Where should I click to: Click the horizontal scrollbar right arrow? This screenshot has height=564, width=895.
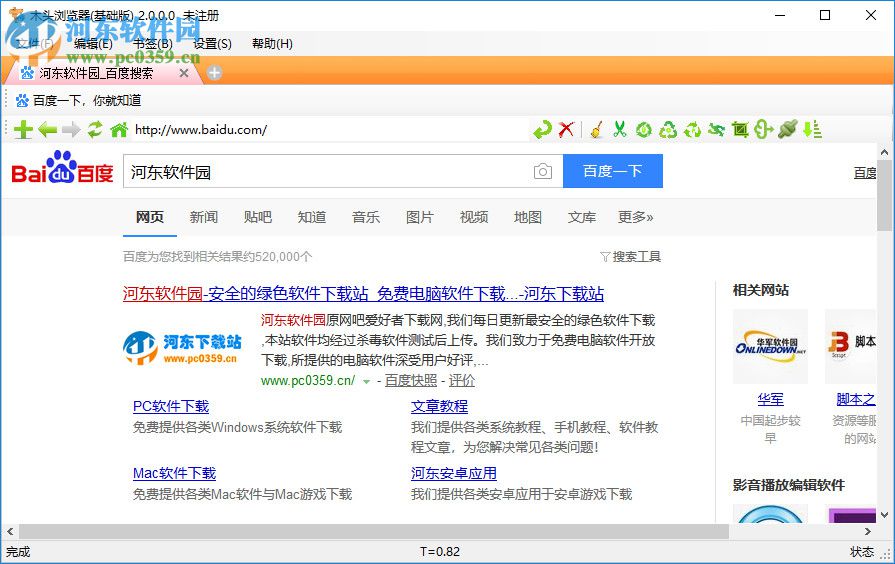click(x=868, y=531)
